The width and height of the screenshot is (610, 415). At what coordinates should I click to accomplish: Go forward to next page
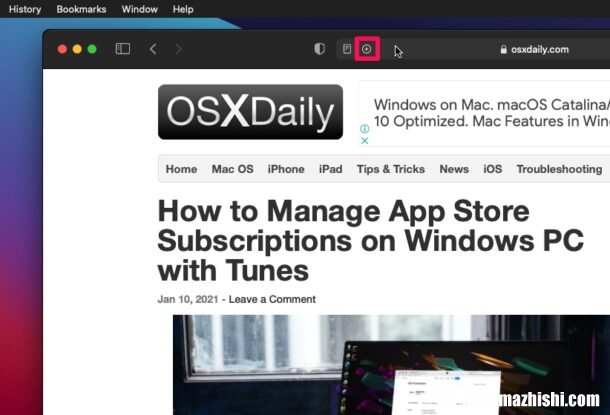[179, 49]
